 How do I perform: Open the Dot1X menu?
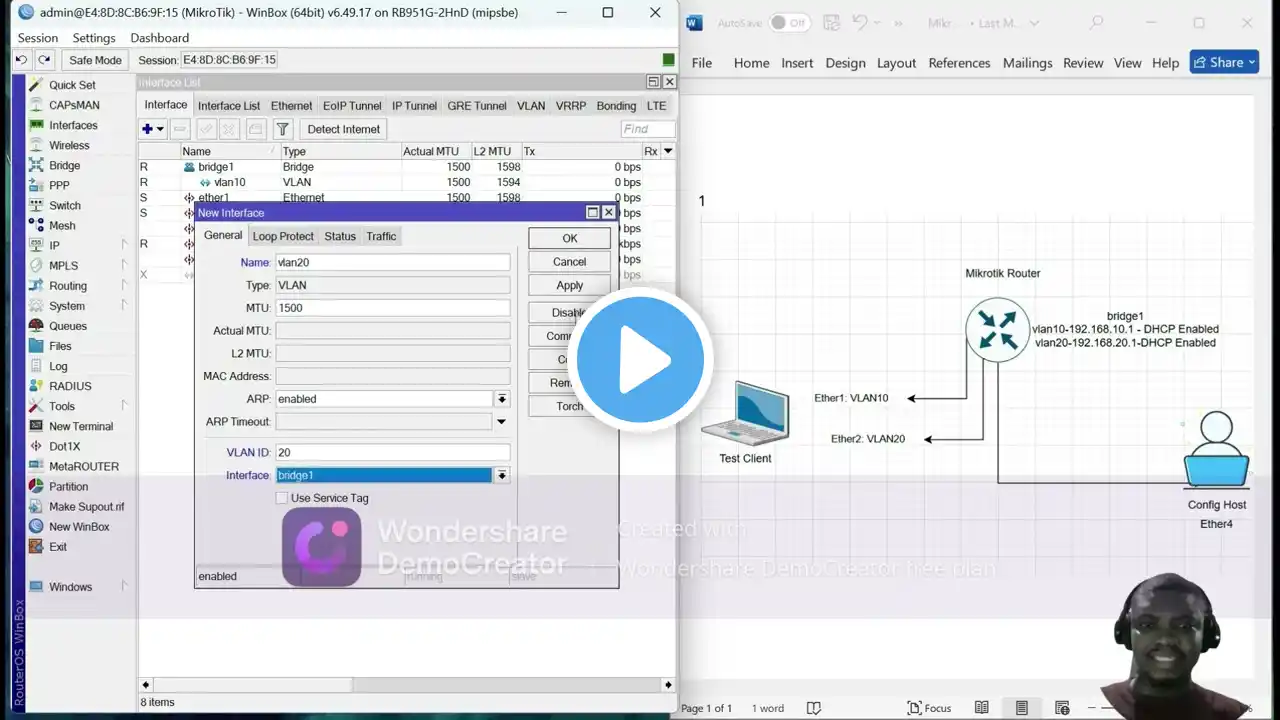[64, 446]
